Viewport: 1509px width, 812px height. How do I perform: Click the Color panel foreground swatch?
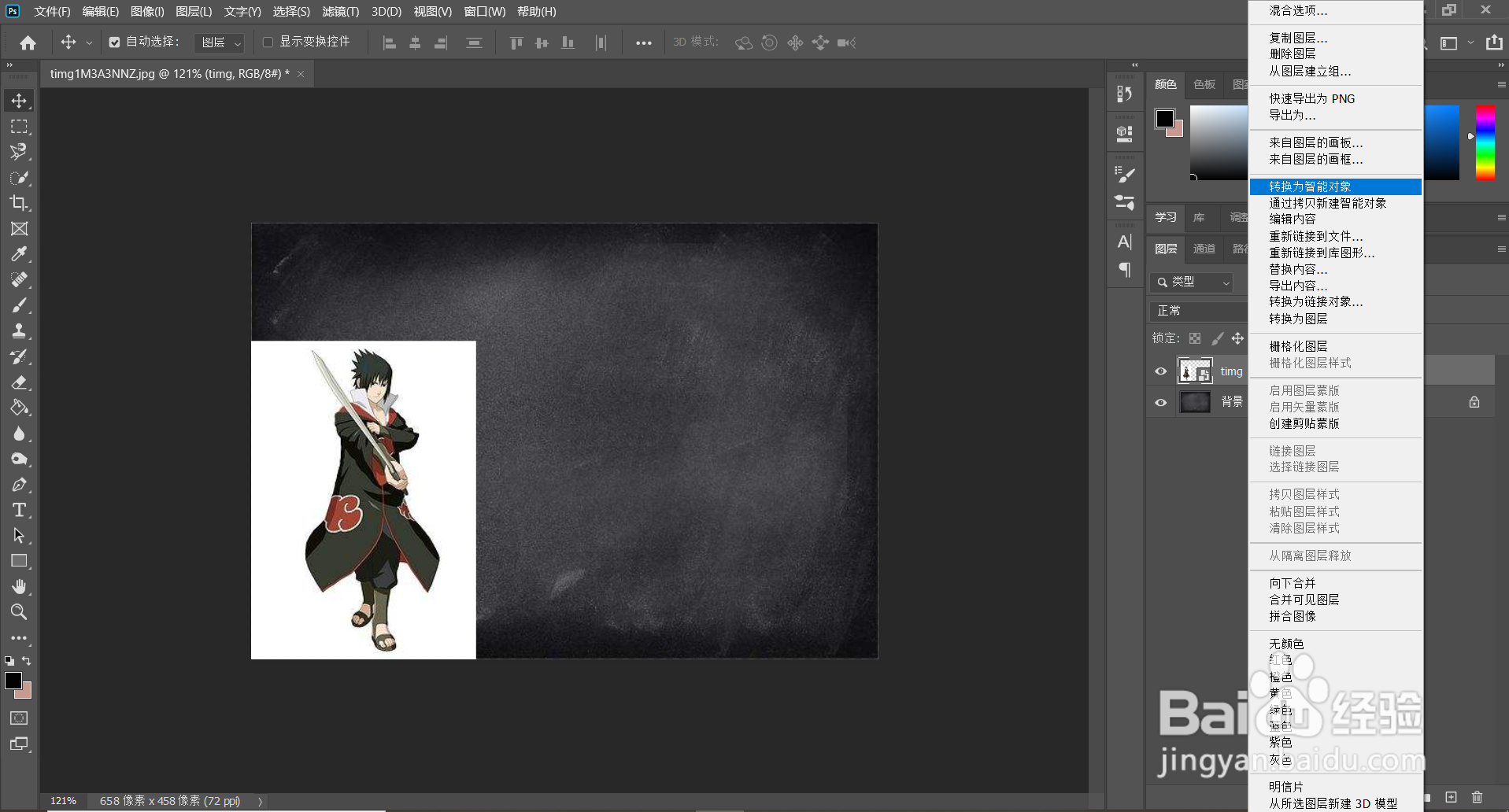click(x=1165, y=119)
